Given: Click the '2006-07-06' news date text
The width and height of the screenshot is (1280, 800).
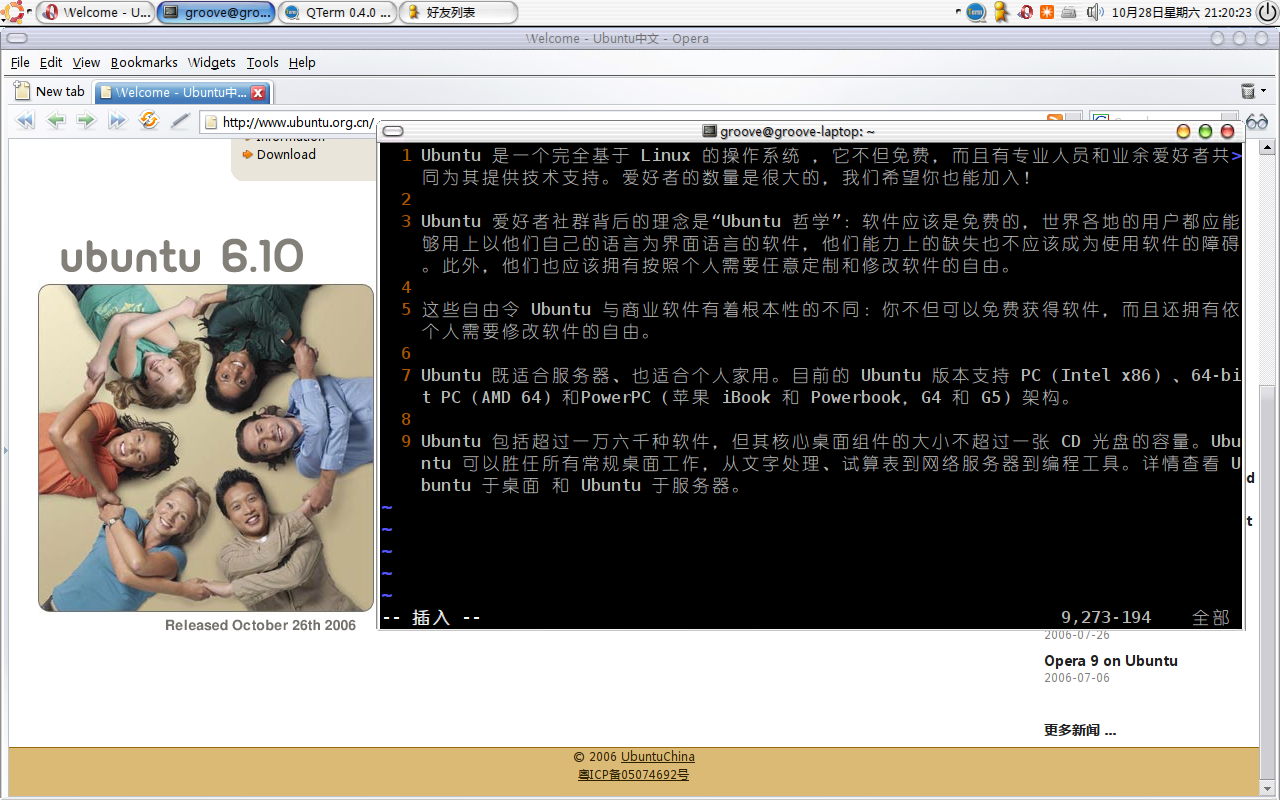Looking at the screenshot, I should click(x=1077, y=677).
